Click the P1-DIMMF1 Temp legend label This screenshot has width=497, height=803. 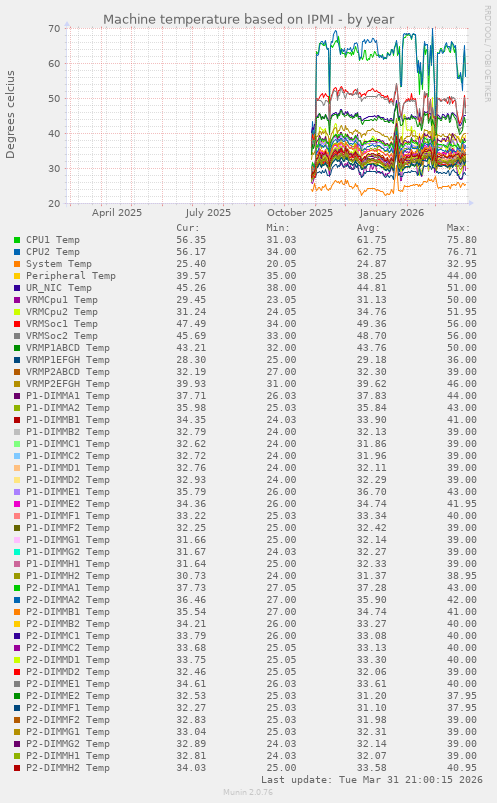[68, 516]
